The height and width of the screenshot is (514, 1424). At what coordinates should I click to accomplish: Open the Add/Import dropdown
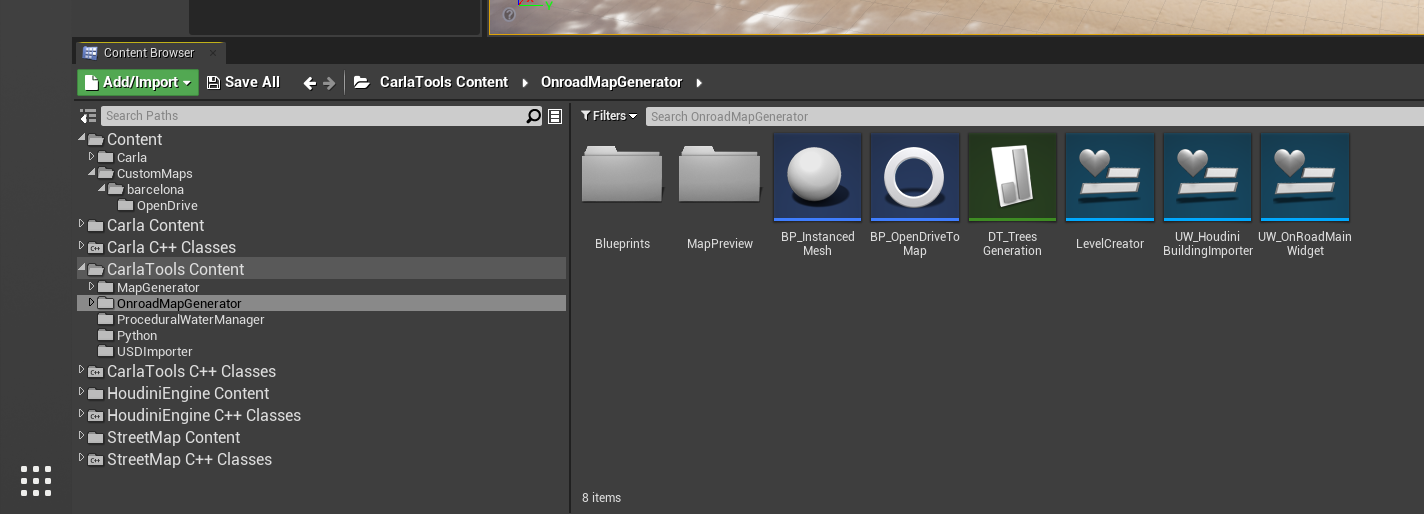tap(138, 83)
